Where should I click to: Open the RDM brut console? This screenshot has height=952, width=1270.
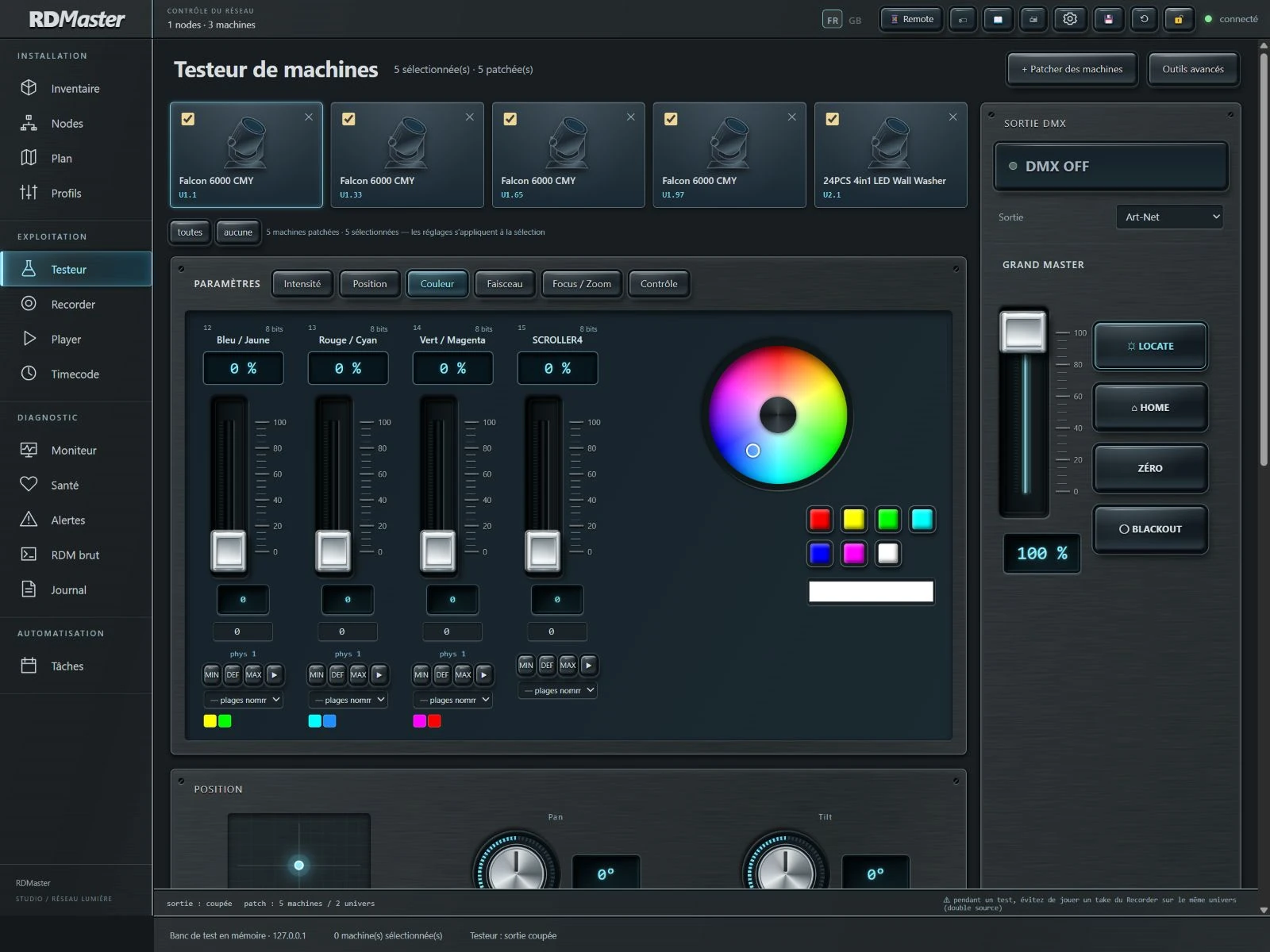pyautogui.click(x=76, y=555)
